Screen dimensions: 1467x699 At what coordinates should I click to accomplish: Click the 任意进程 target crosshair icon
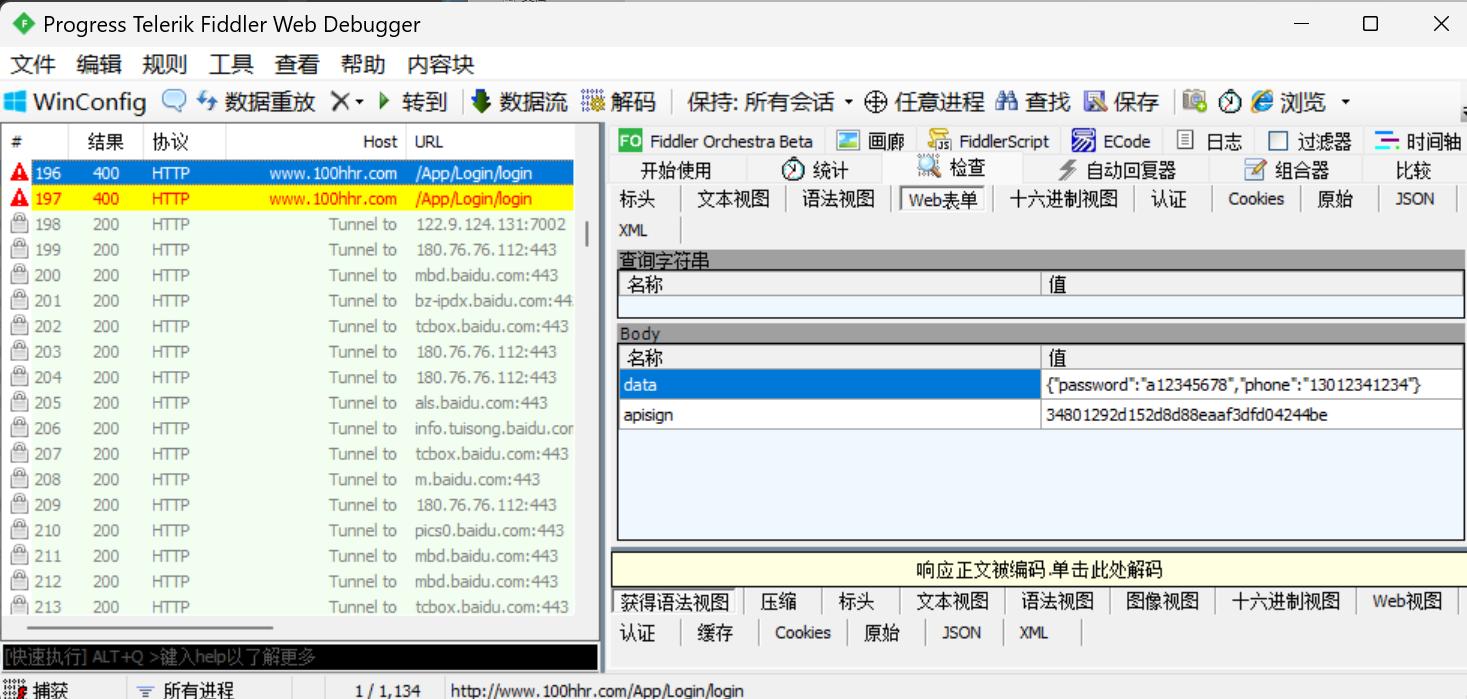(x=876, y=102)
